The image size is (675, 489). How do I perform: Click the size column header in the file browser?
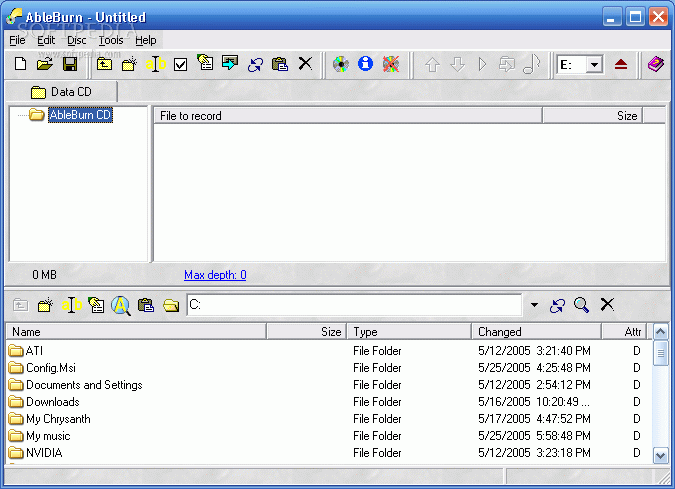pyautogui.click(x=307, y=331)
